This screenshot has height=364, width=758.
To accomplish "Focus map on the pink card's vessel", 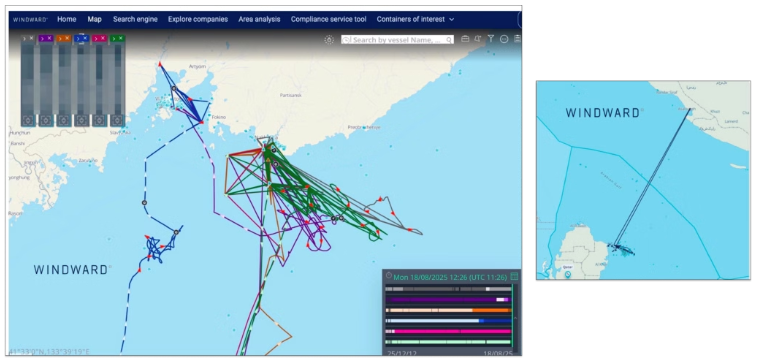I will (99, 120).
